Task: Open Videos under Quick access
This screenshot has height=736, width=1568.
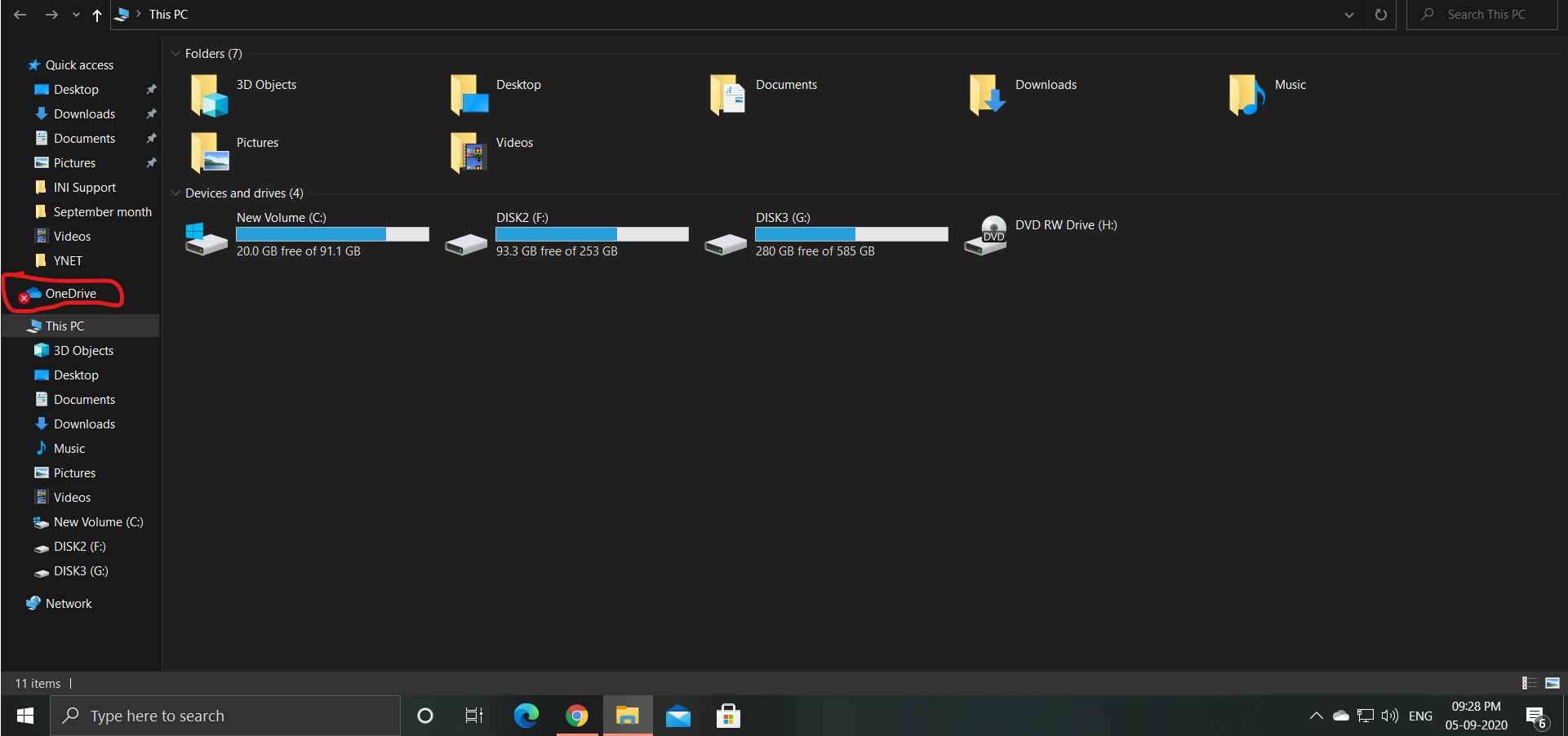Action: pos(72,237)
